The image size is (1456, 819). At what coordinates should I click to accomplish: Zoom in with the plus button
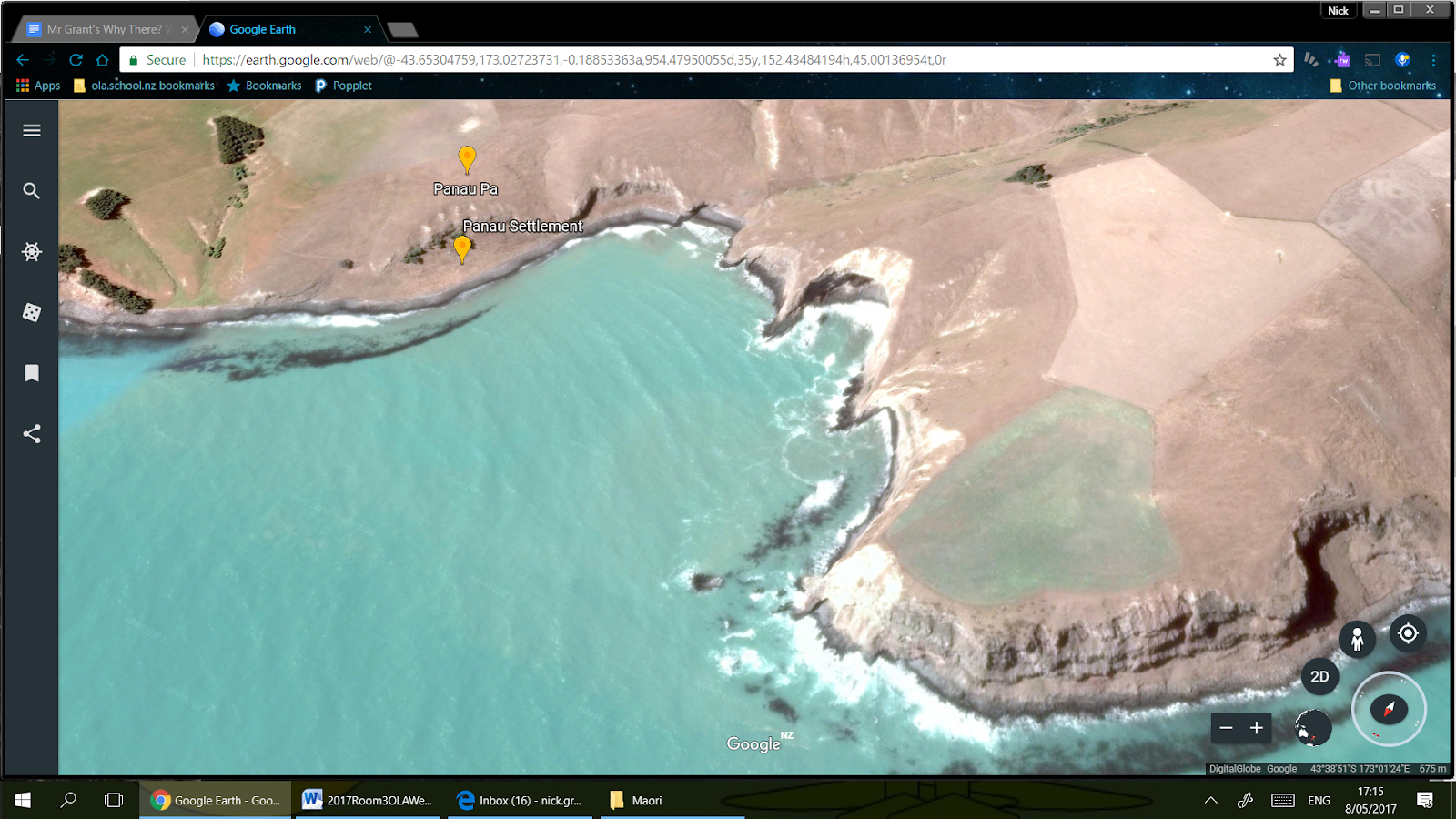tap(1257, 728)
